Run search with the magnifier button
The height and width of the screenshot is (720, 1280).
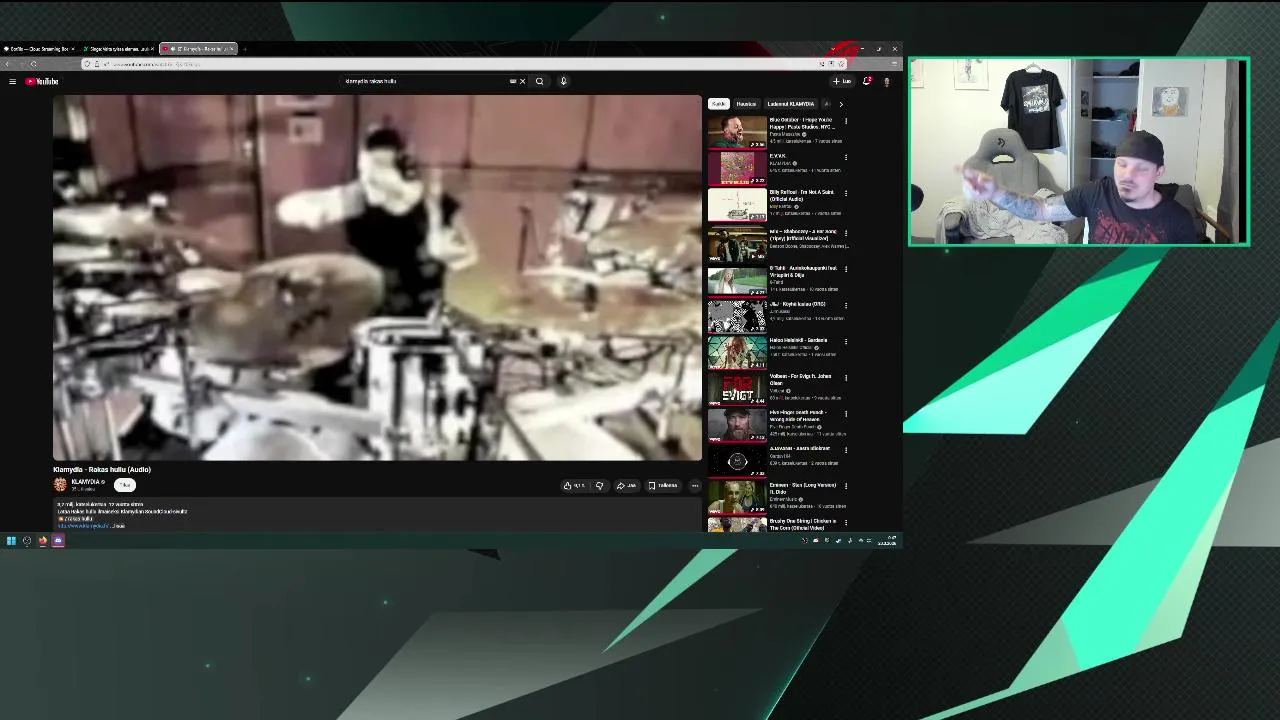tap(539, 81)
